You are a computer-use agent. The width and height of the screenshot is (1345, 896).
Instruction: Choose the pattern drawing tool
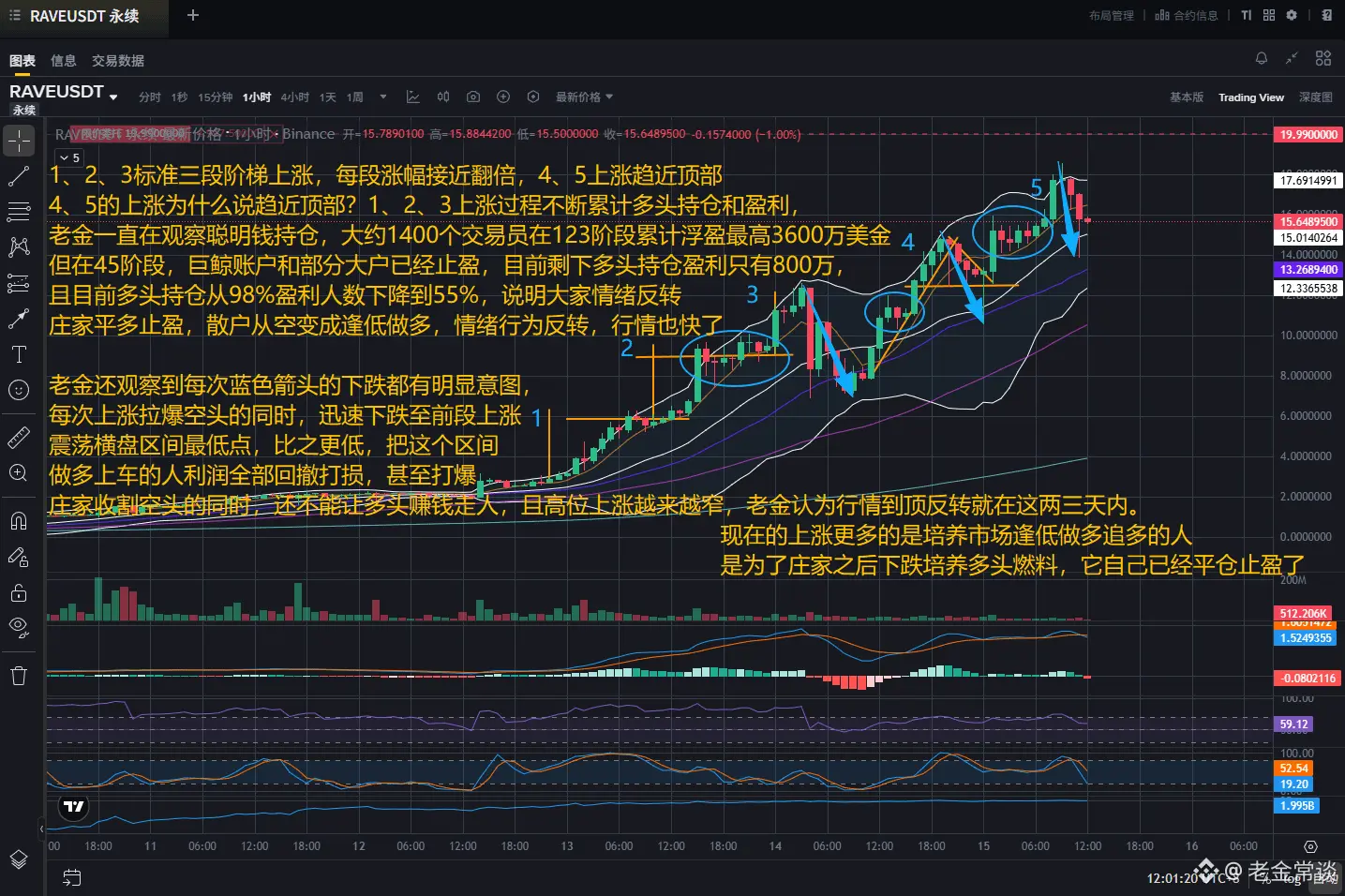[19, 247]
